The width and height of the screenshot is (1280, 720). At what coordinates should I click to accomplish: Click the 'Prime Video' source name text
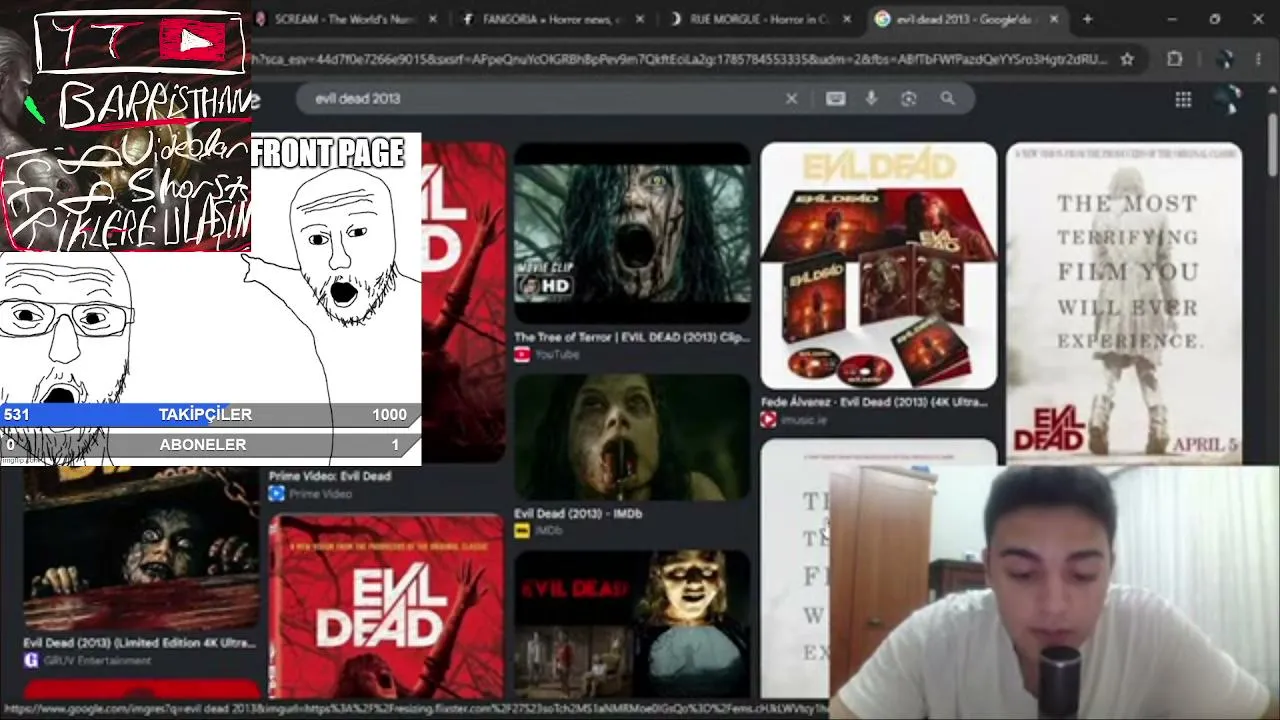point(320,494)
